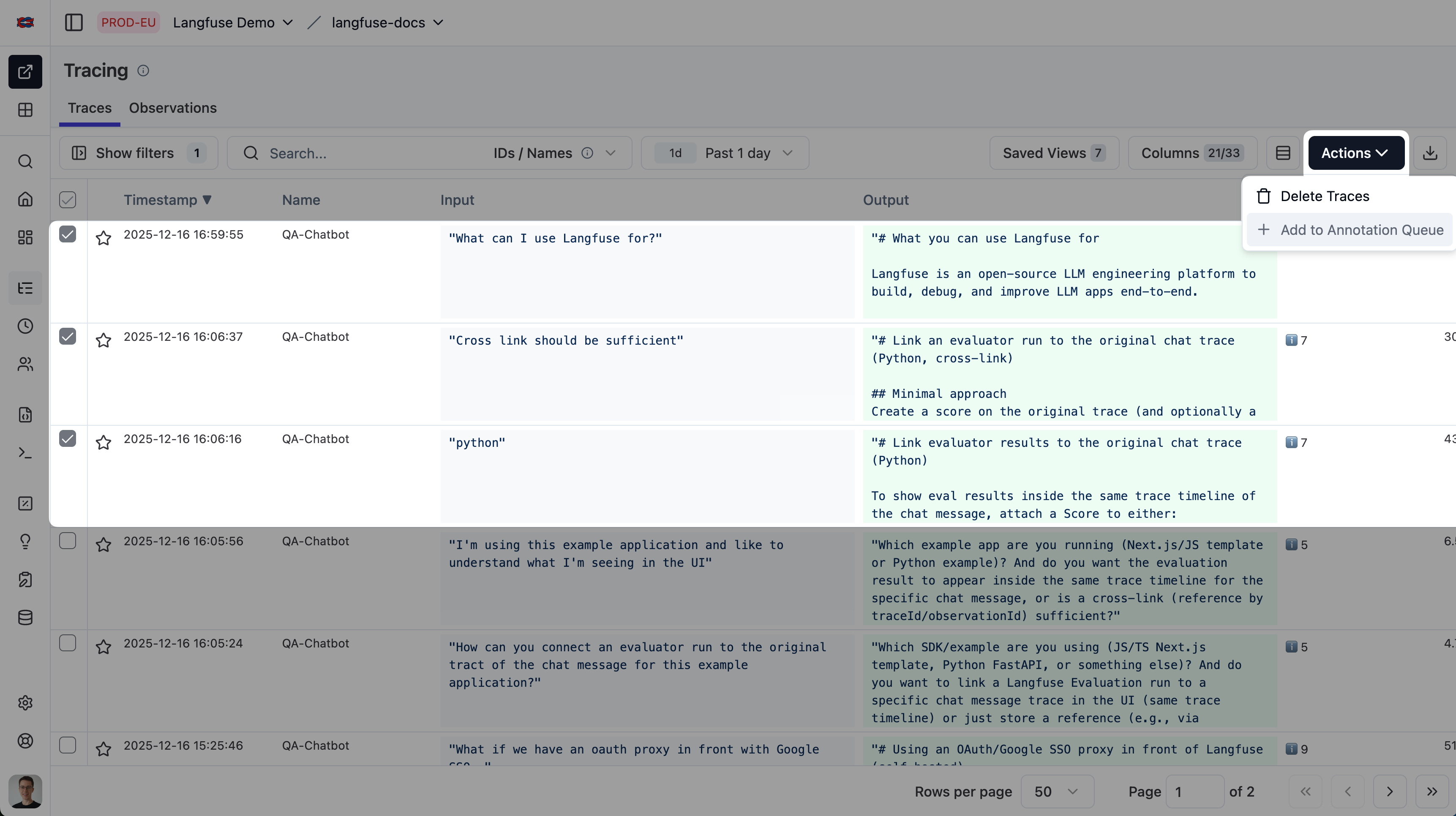Click the support lifebuoy icon

(25, 741)
